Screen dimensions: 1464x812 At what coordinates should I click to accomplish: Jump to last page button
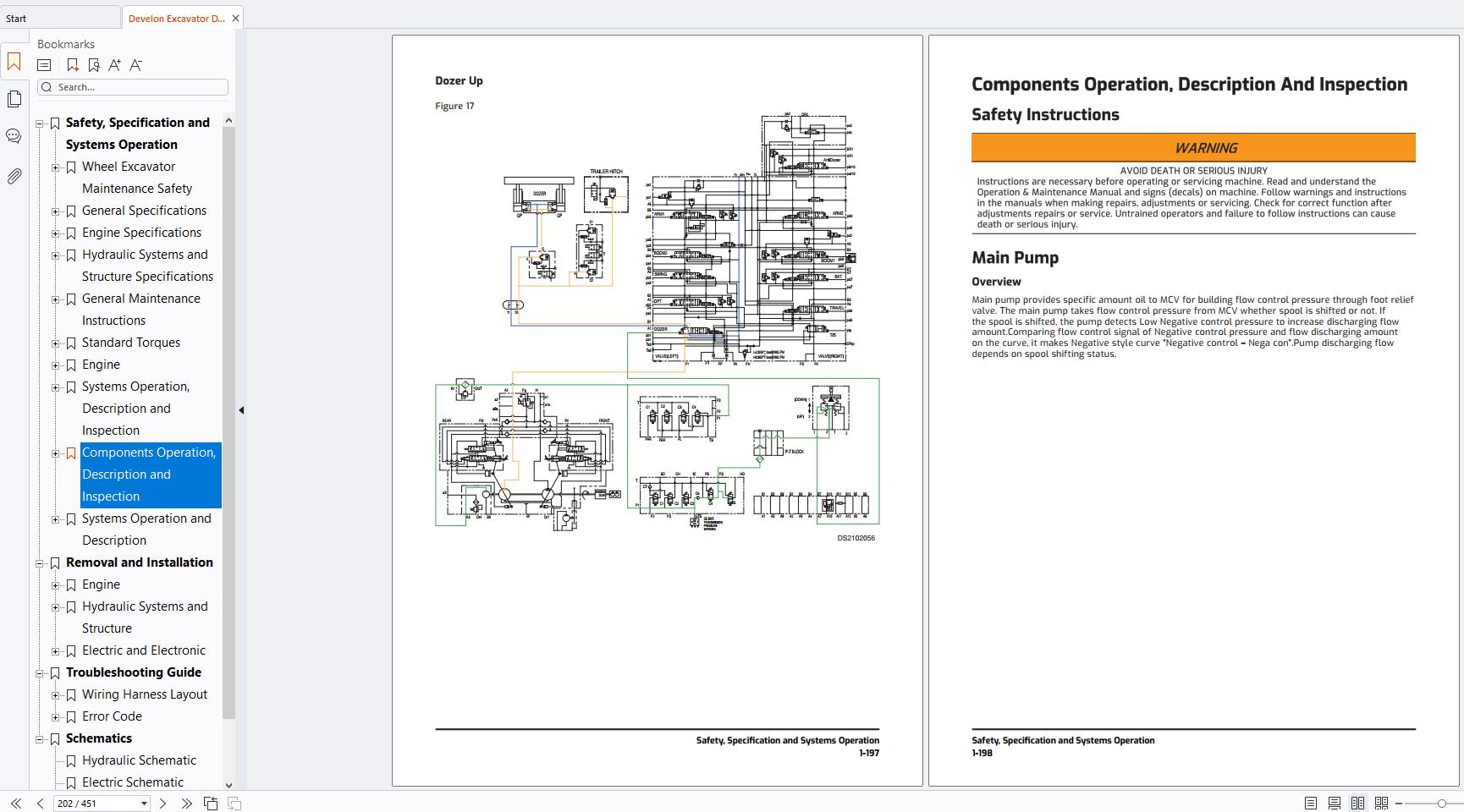[x=187, y=804]
